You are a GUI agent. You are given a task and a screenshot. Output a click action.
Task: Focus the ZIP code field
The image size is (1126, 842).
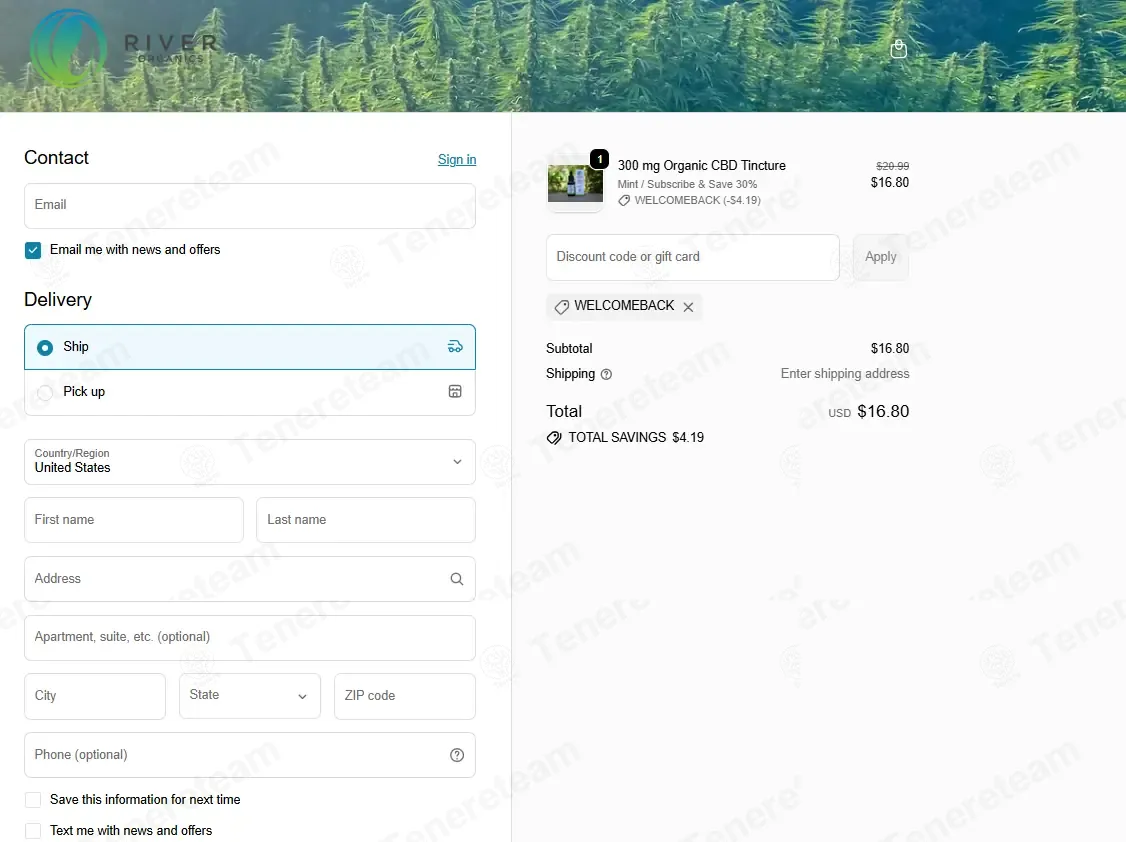point(405,696)
